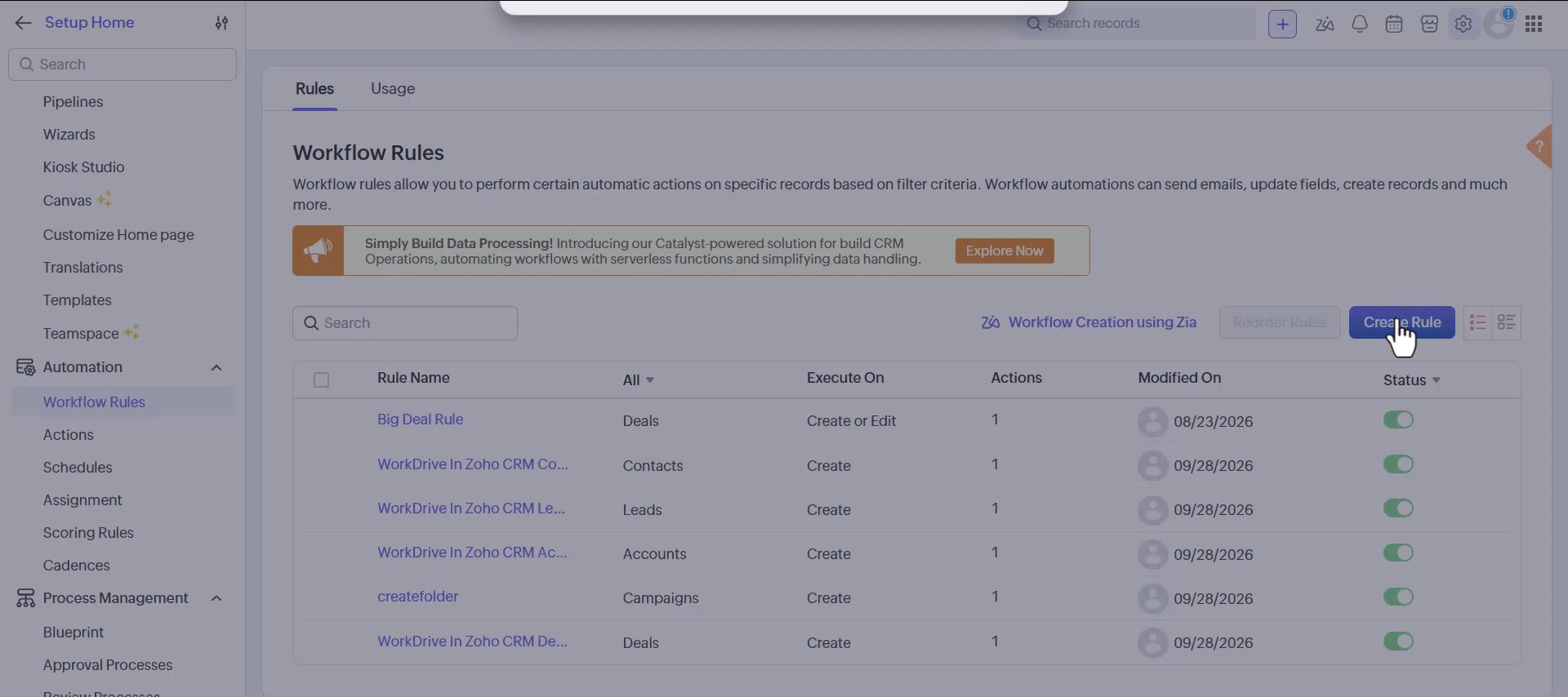Open Cadences in the sidebar
This screenshot has height=697, width=1568.
point(76,566)
